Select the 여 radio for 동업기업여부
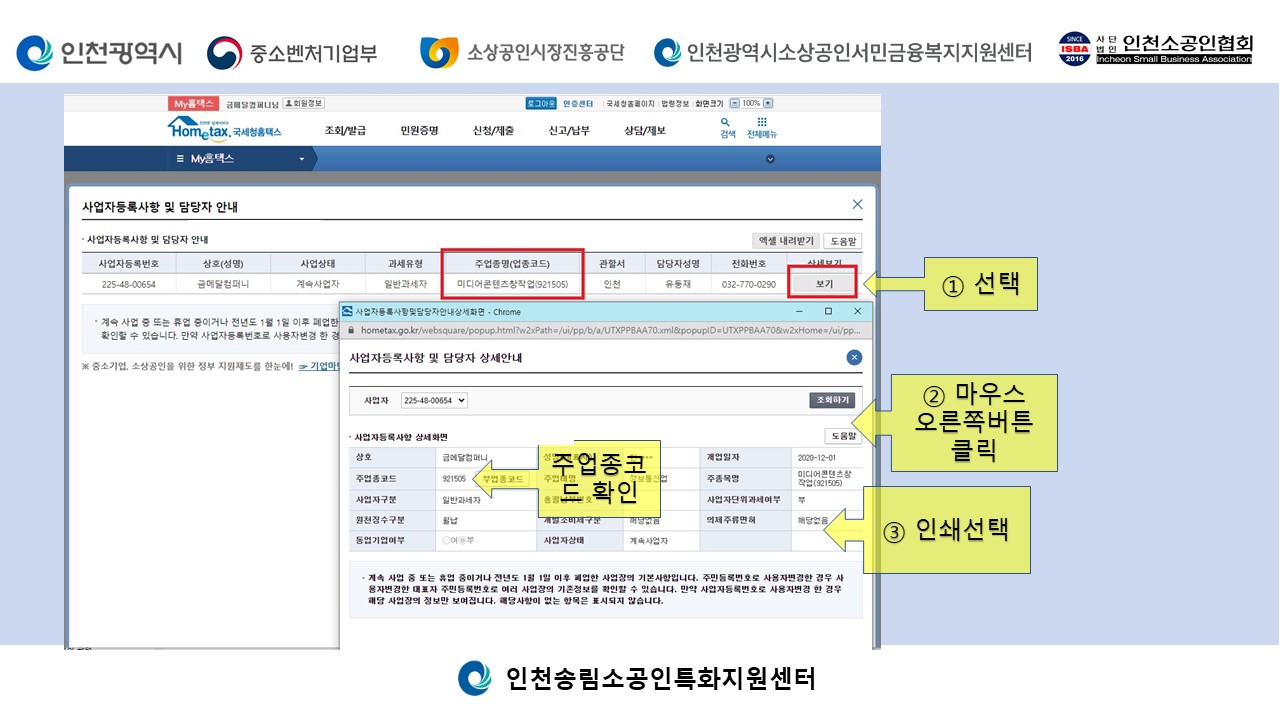 [446, 540]
